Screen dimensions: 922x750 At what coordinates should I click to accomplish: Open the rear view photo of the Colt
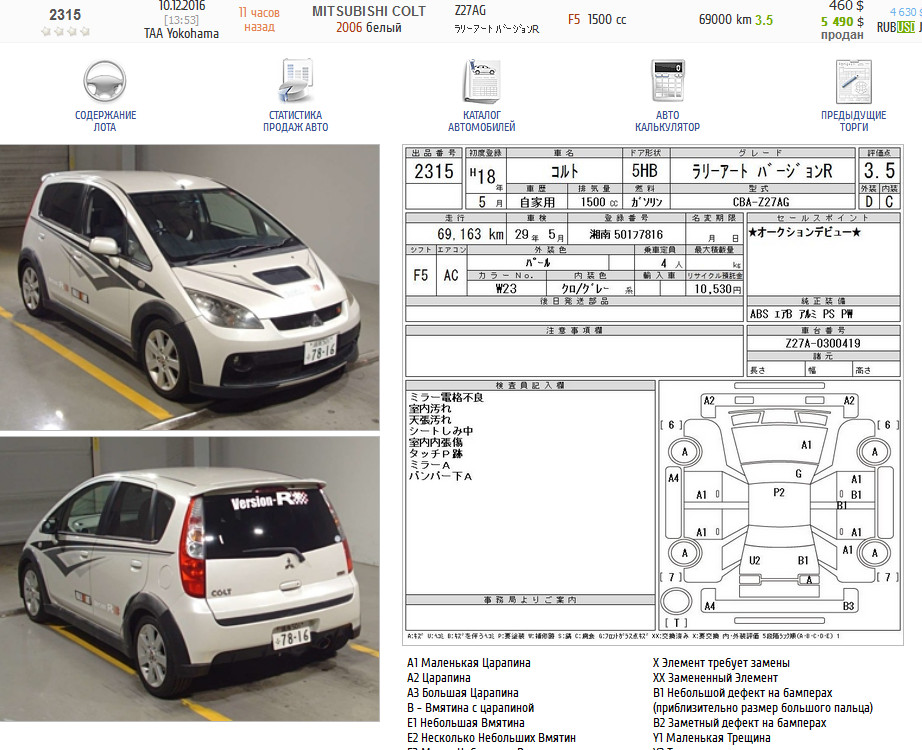coord(189,579)
